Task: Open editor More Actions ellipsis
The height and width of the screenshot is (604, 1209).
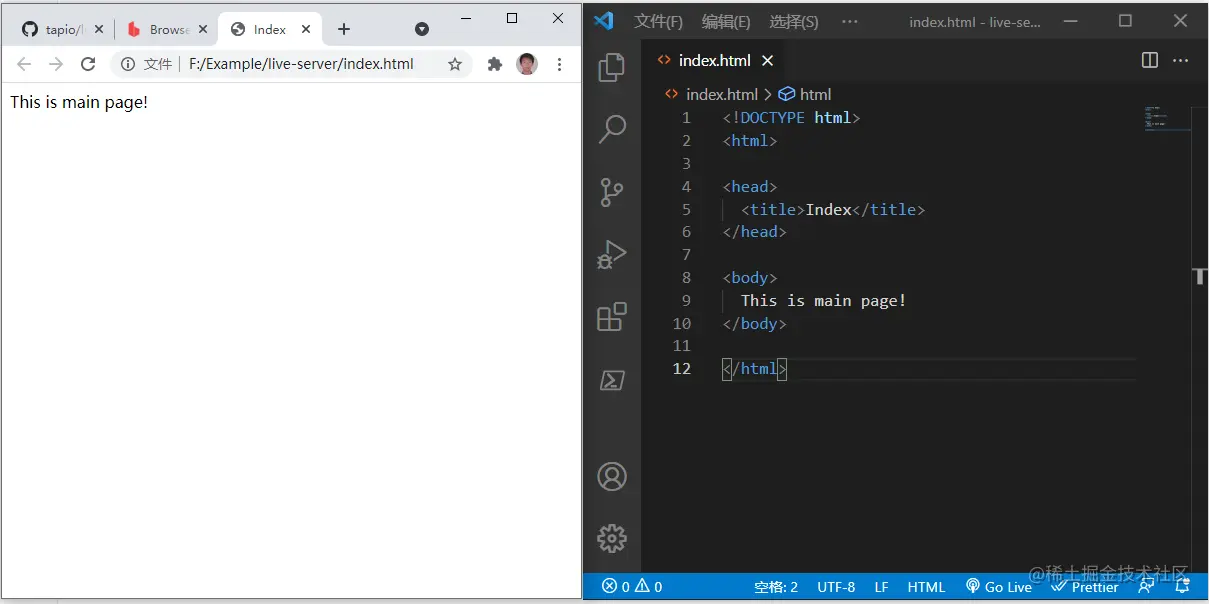Action: [x=1181, y=60]
